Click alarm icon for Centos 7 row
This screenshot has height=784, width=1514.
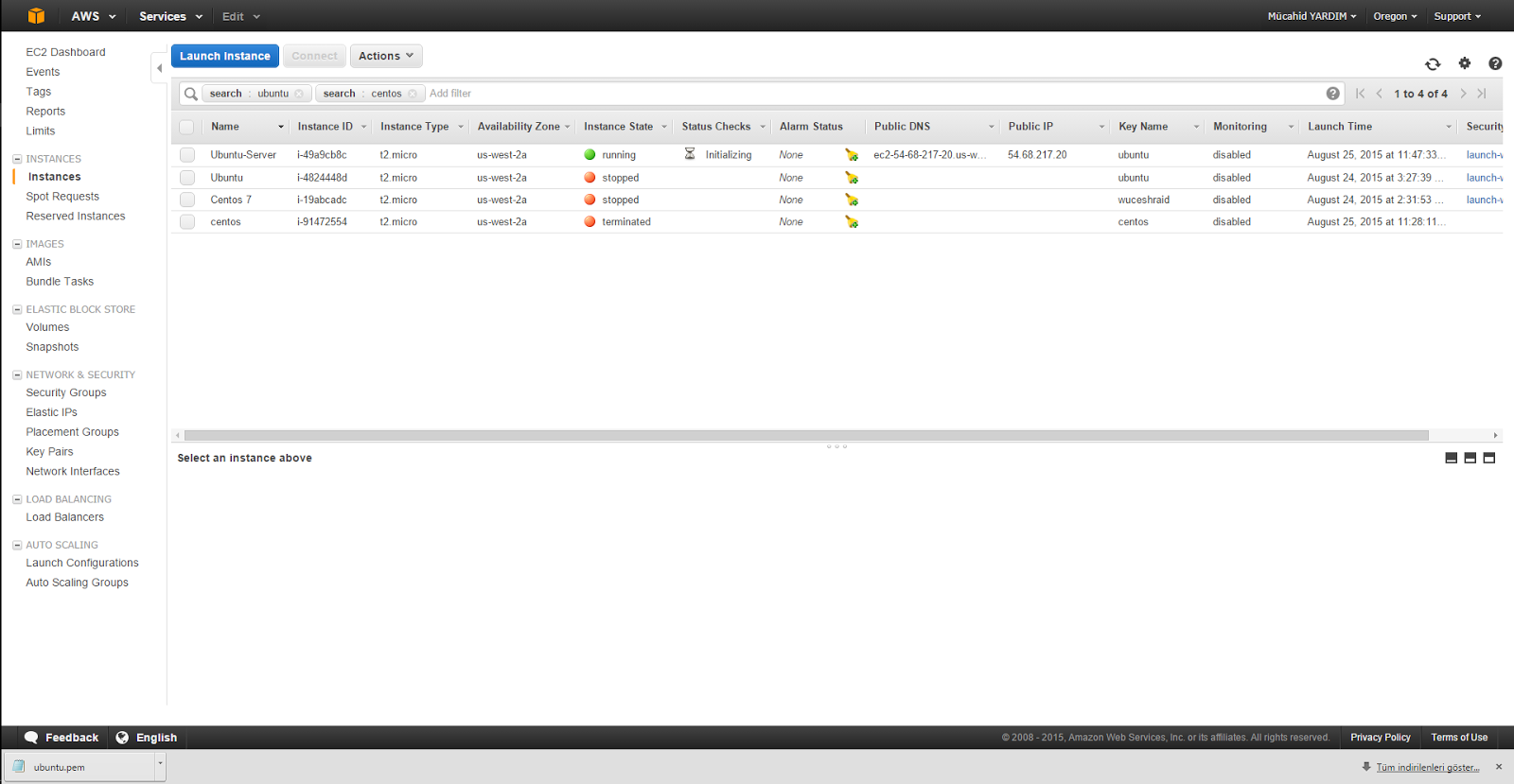pos(852,200)
